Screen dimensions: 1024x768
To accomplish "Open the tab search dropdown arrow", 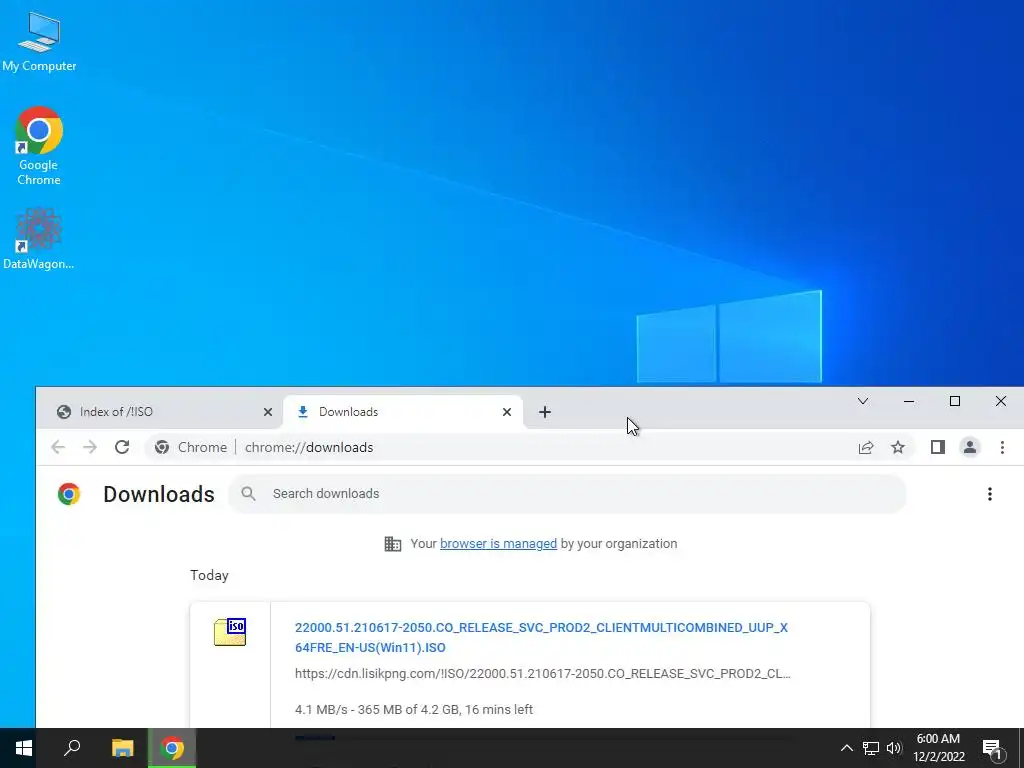I will point(863,401).
